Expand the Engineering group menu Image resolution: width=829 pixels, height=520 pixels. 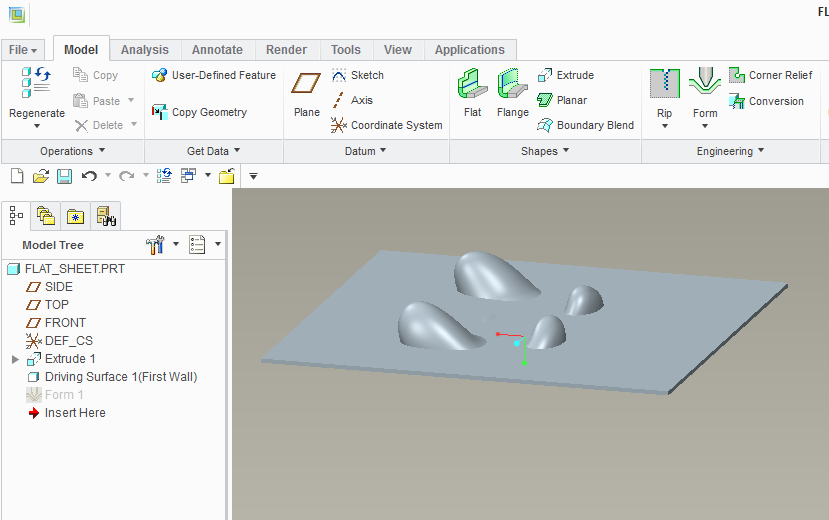(x=730, y=151)
